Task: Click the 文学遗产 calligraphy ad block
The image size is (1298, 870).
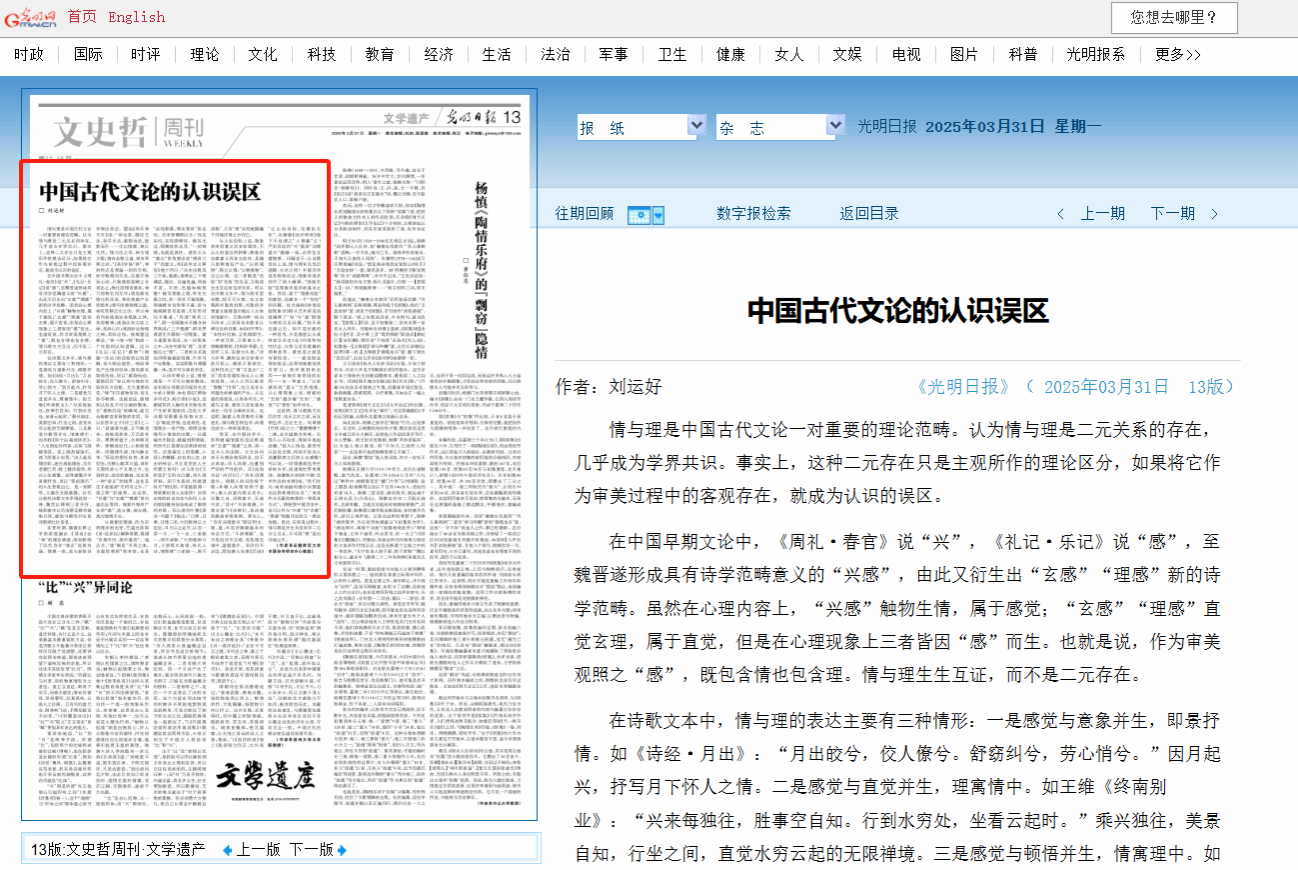Action: 267,778
